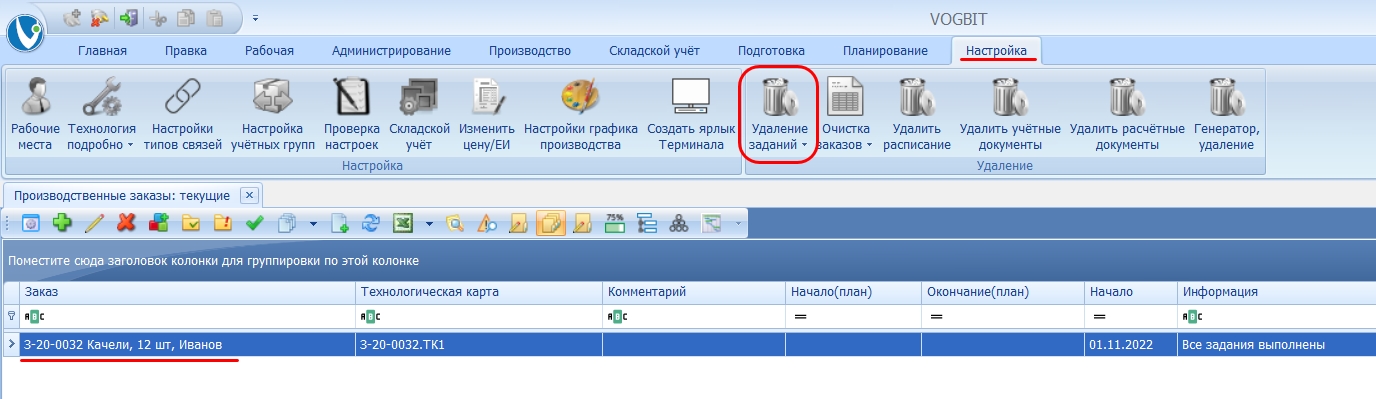The height and width of the screenshot is (399, 1376).
Task: Switch to Правка ribbon tab
Action: pos(185,51)
